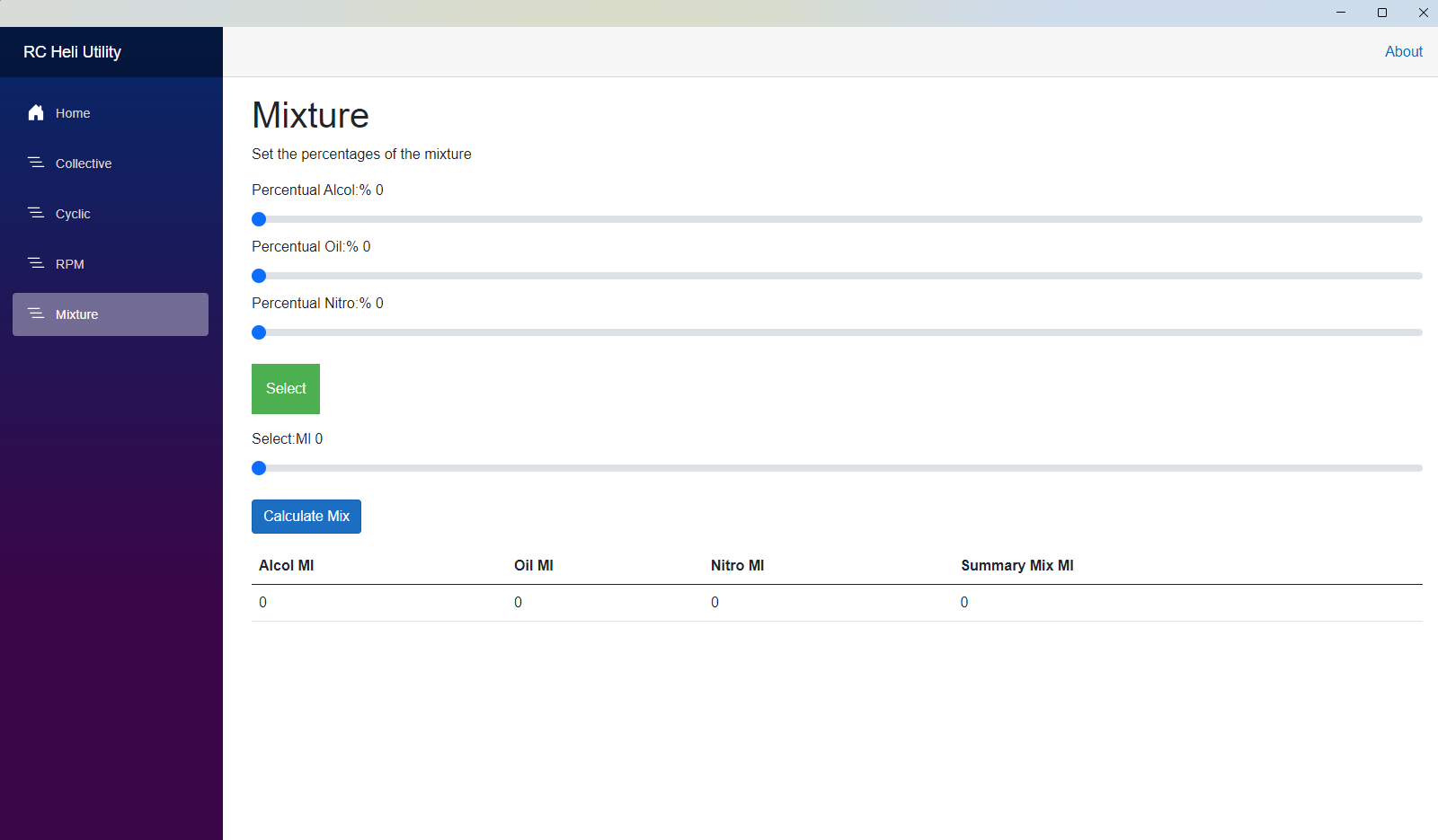
Task: Click the Percentual Nitro slider knob
Action: 259,332
